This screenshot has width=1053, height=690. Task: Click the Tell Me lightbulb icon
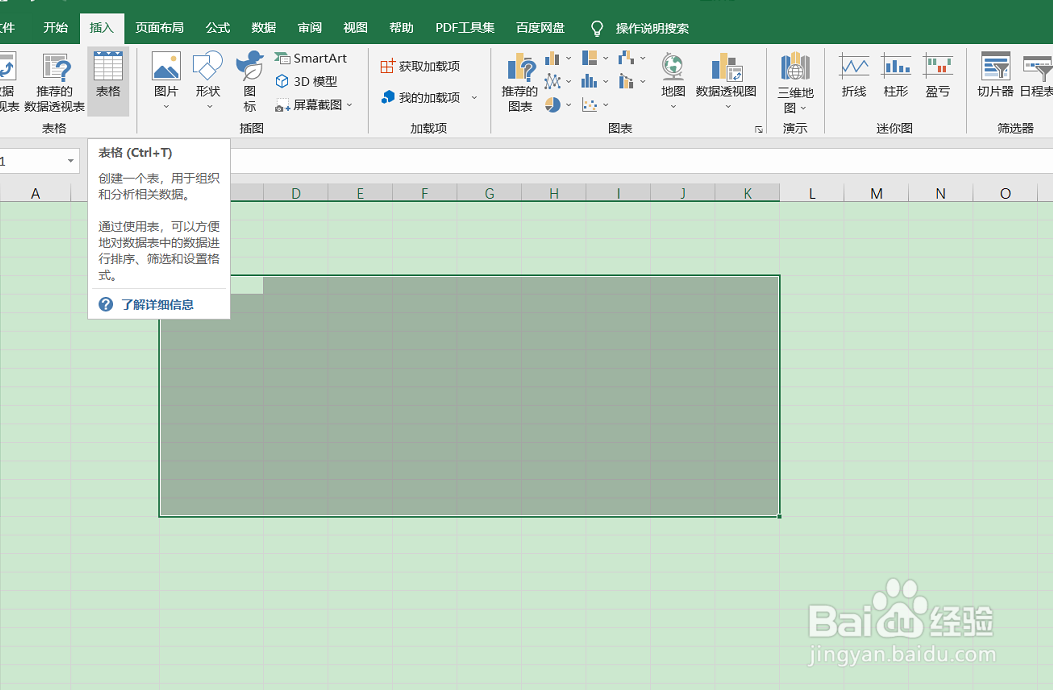tap(596, 28)
